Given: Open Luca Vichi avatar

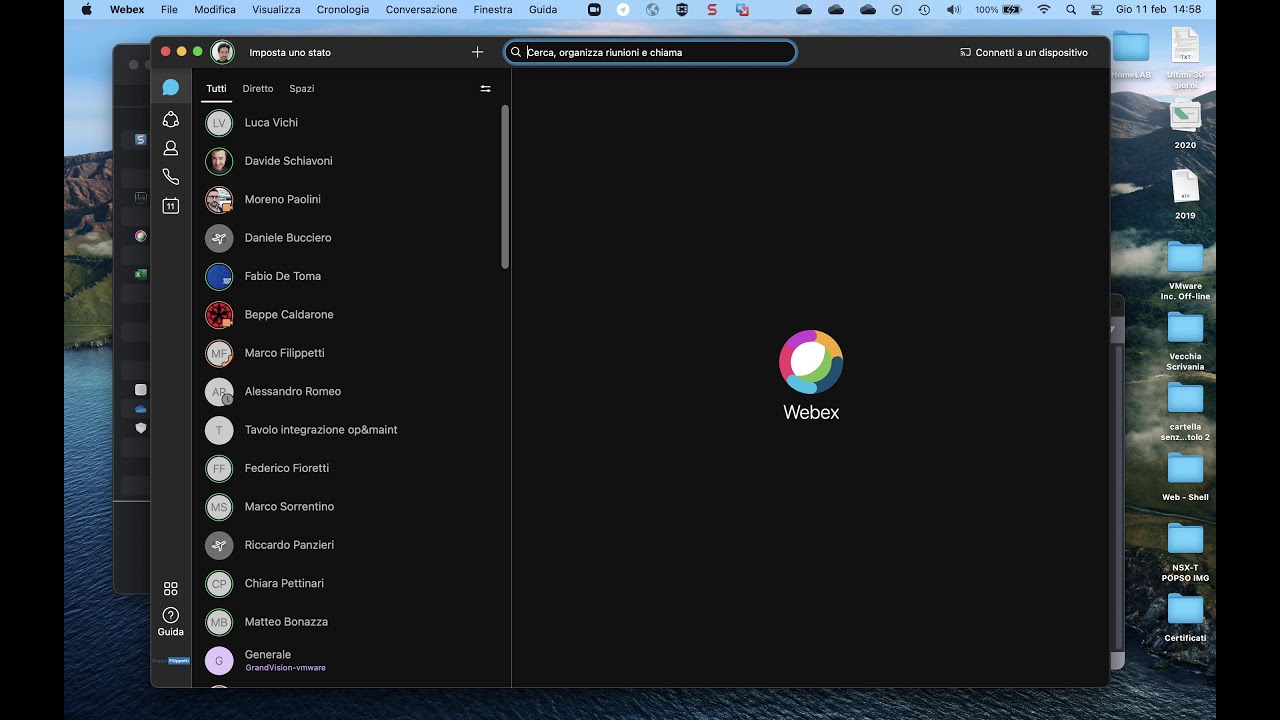Looking at the screenshot, I should click(219, 123).
